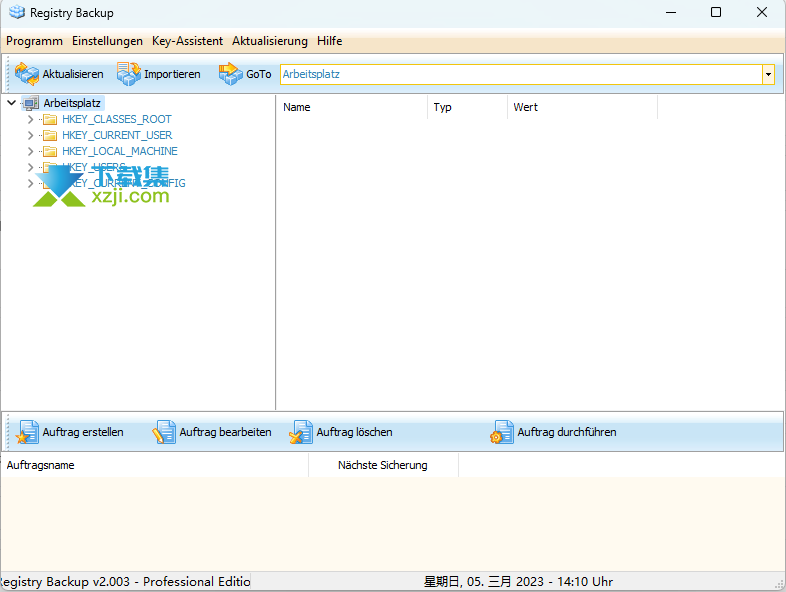Click the Auftrag erstellen icon

tap(27, 432)
